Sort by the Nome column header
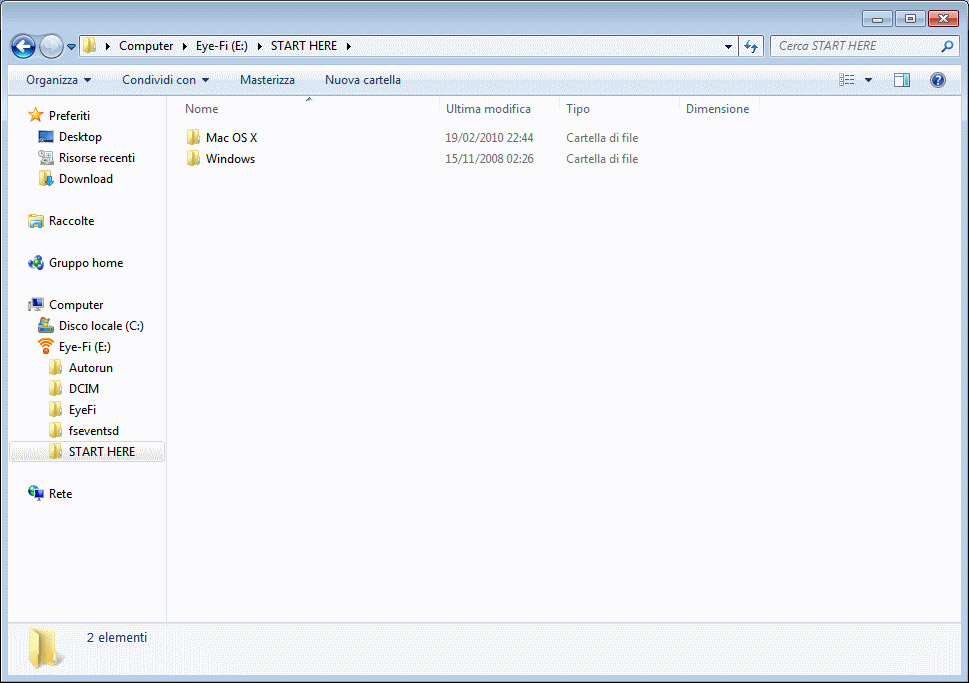This screenshot has width=969, height=683. pyautogui.click(x=201, y=109)
